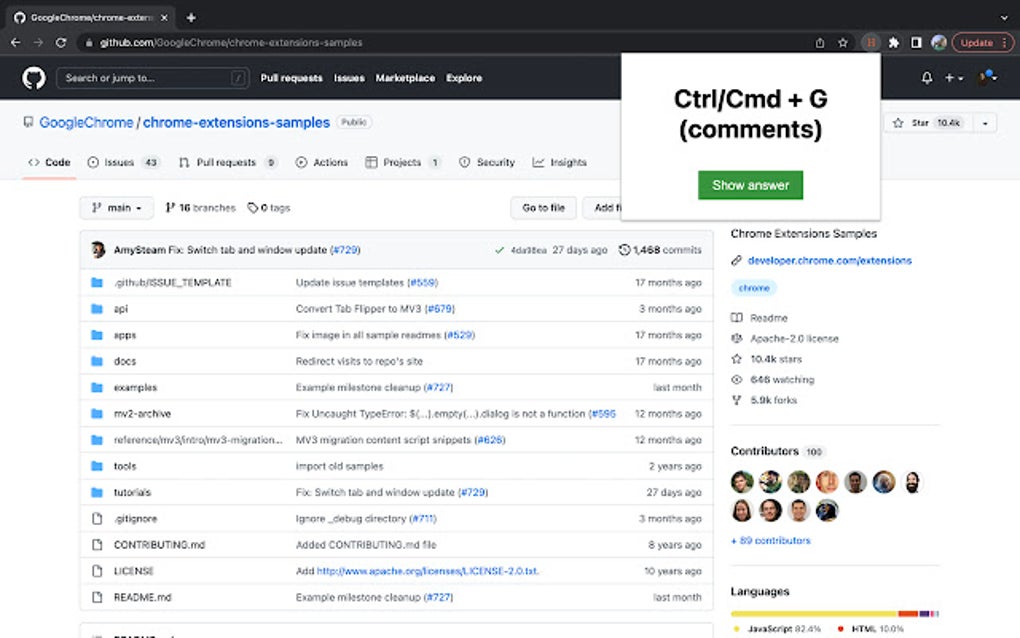This screenshot has height=638, width=1020.
Task: Focus the Search or jump to field
Action: 153,78
